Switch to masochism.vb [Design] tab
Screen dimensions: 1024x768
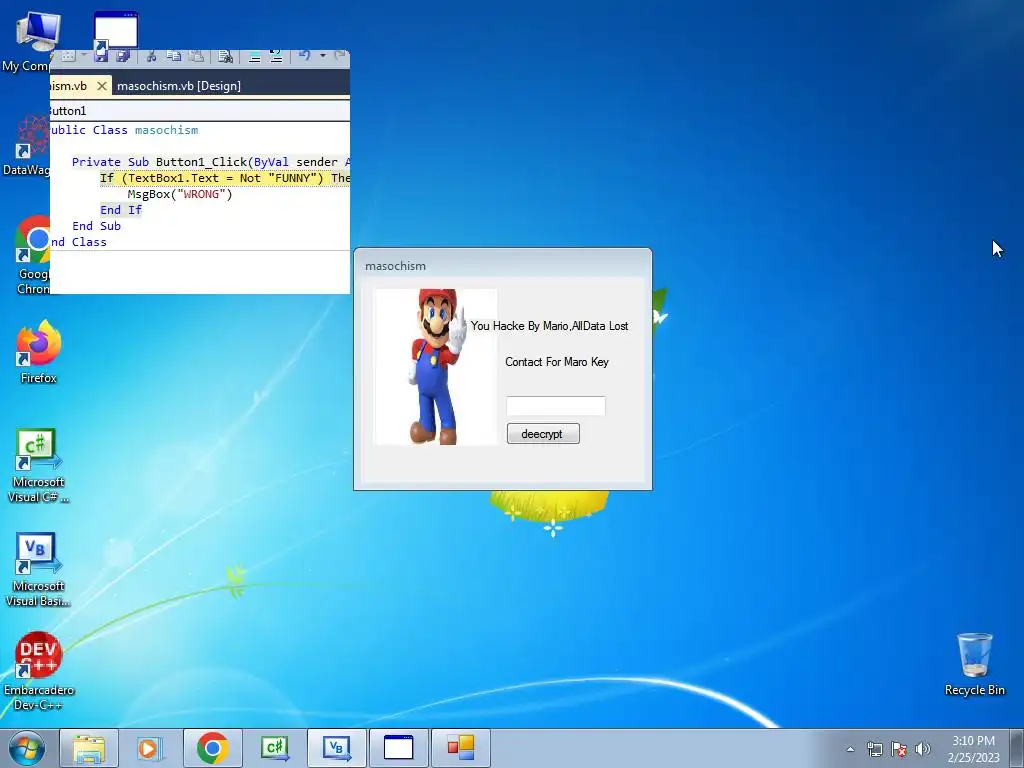point(179,86)
